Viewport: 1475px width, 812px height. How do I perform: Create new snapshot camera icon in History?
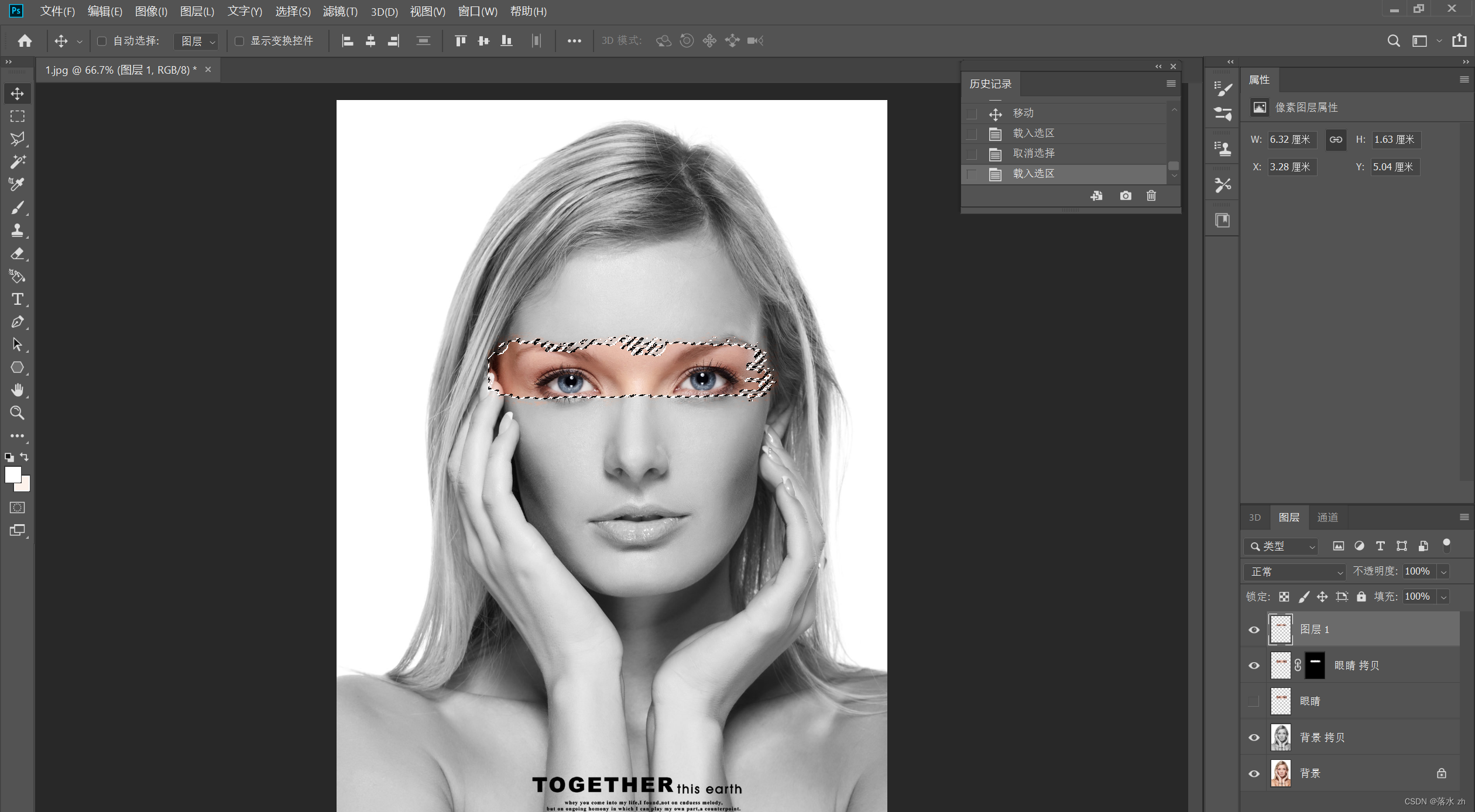pyautogui.click(x=1125, y=196)
